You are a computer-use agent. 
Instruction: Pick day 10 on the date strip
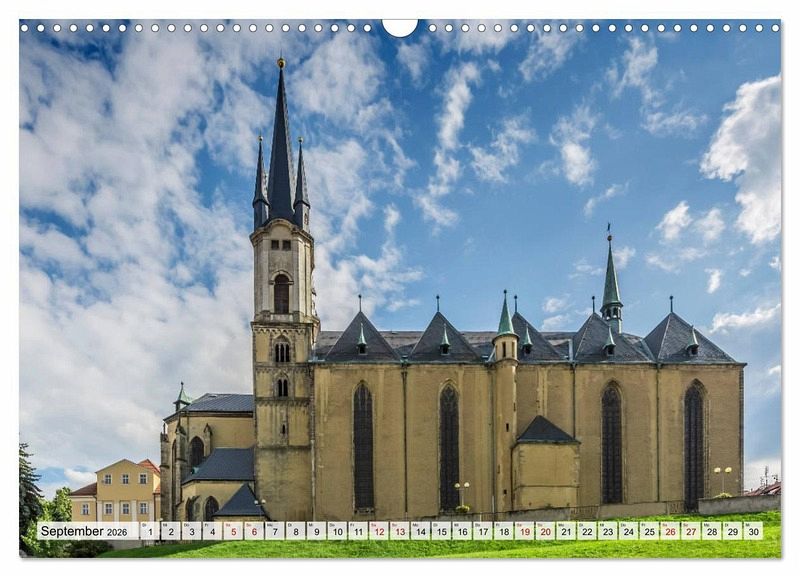point(336,531)
